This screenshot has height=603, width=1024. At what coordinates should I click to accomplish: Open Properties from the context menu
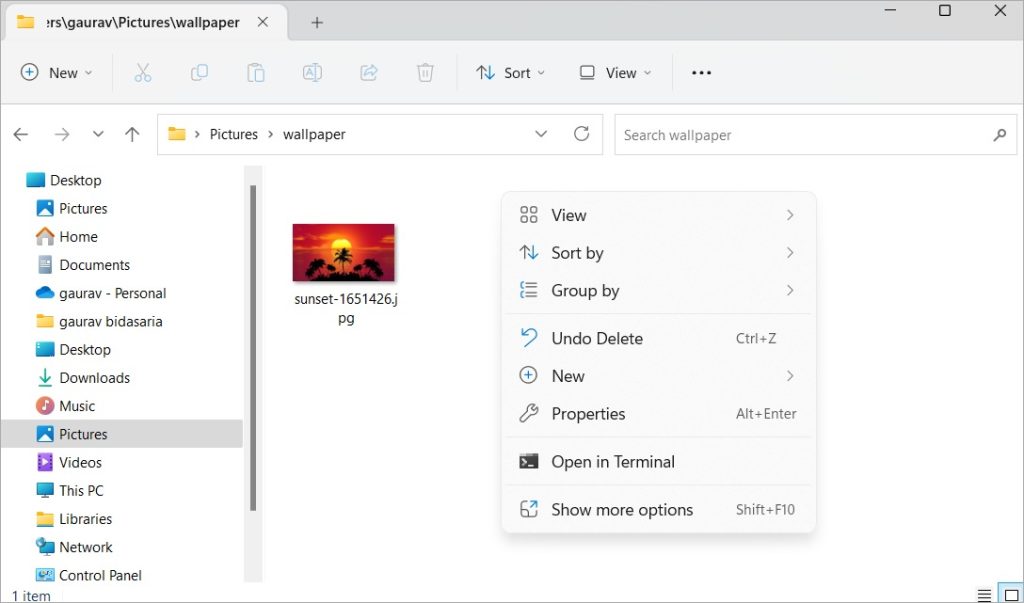point(588,413)
